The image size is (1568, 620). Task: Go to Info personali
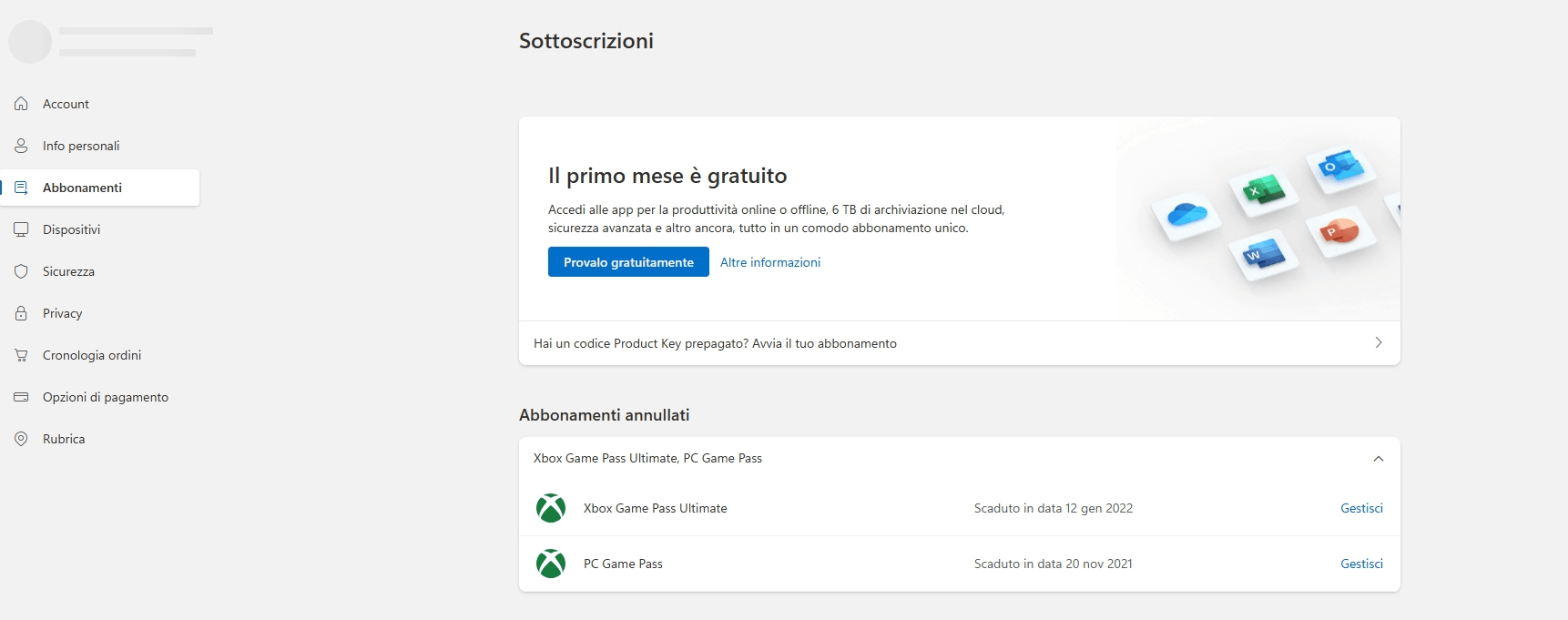coord(100,146)
